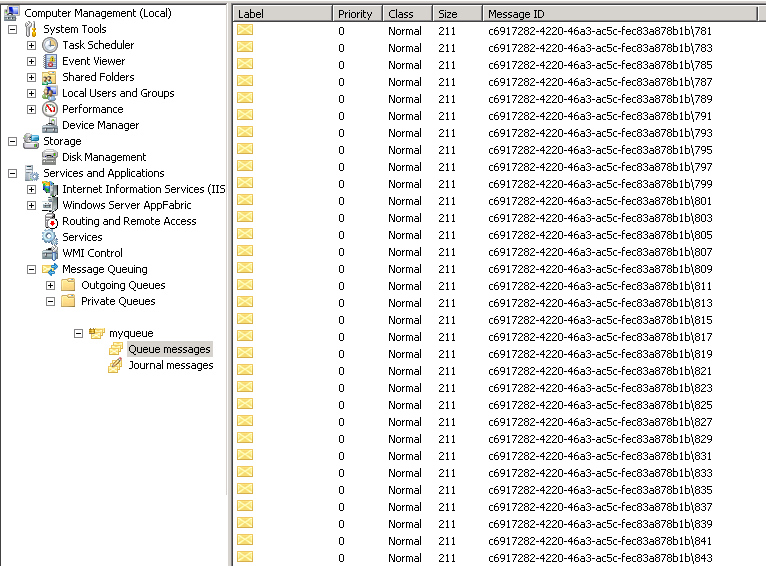
Task: Sort by the Label column header
Action: pyautogui.click(x=283, y=14)
